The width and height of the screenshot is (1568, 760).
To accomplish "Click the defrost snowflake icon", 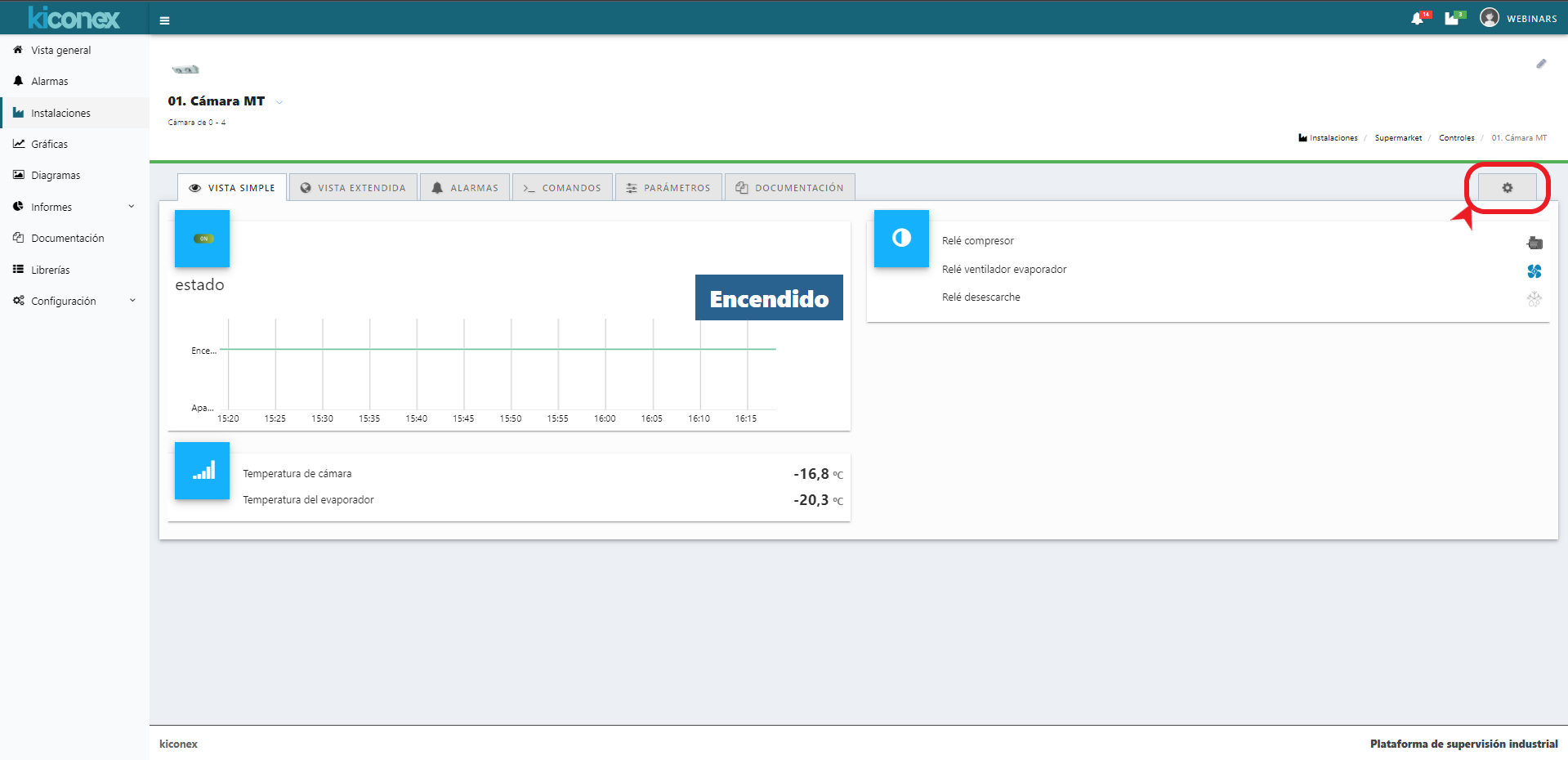I will click(1534, 299).
